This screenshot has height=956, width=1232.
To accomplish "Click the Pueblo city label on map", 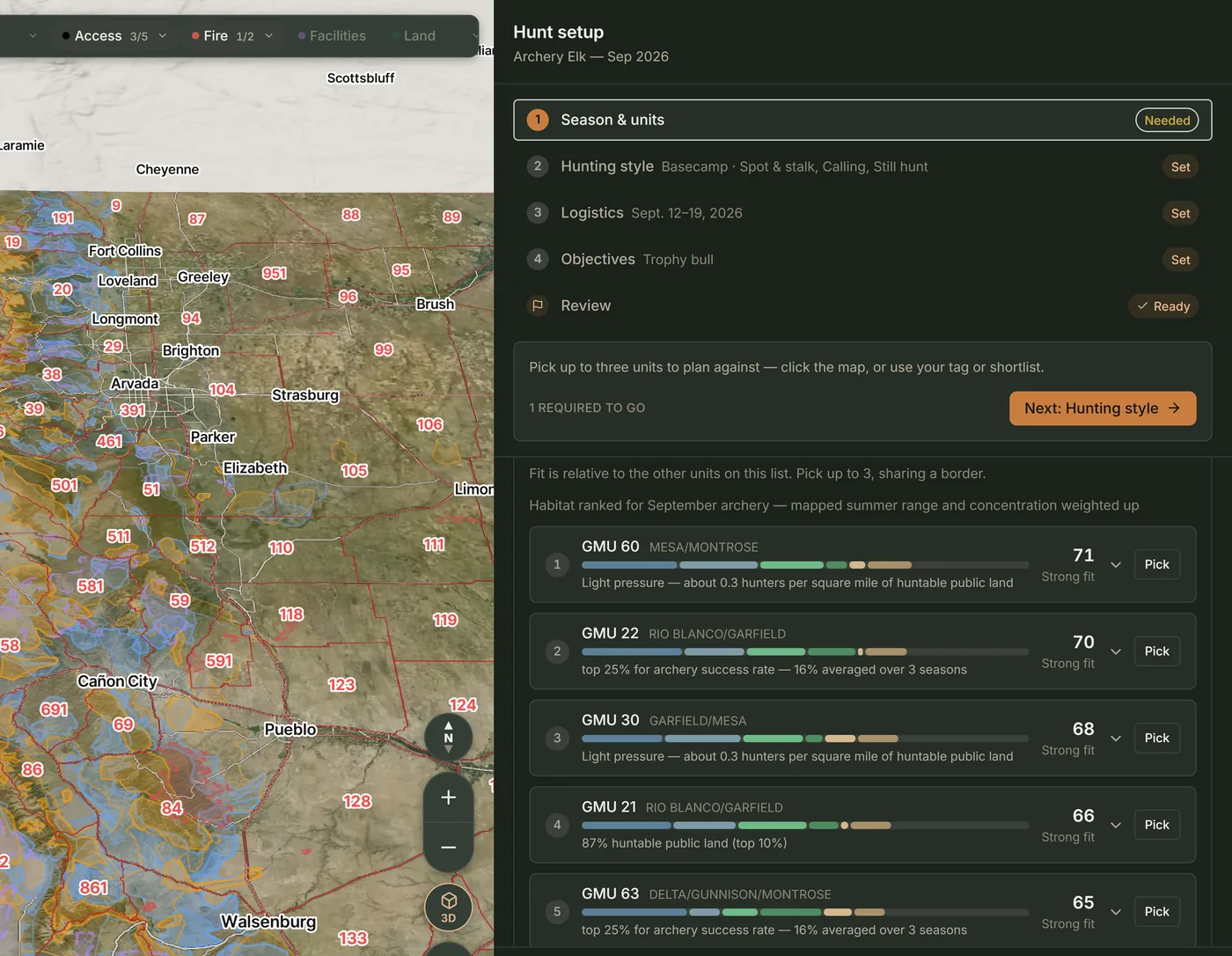I will (290, 730).
